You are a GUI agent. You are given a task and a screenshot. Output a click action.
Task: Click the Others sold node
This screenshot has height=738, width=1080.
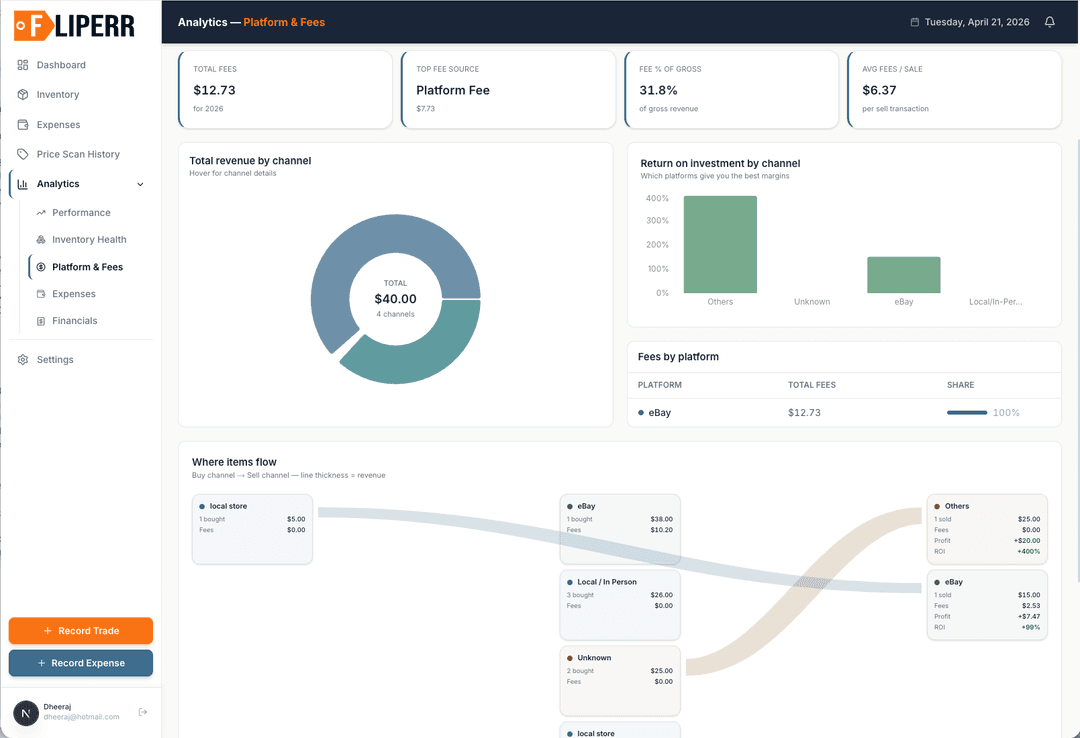pos(987,529)
